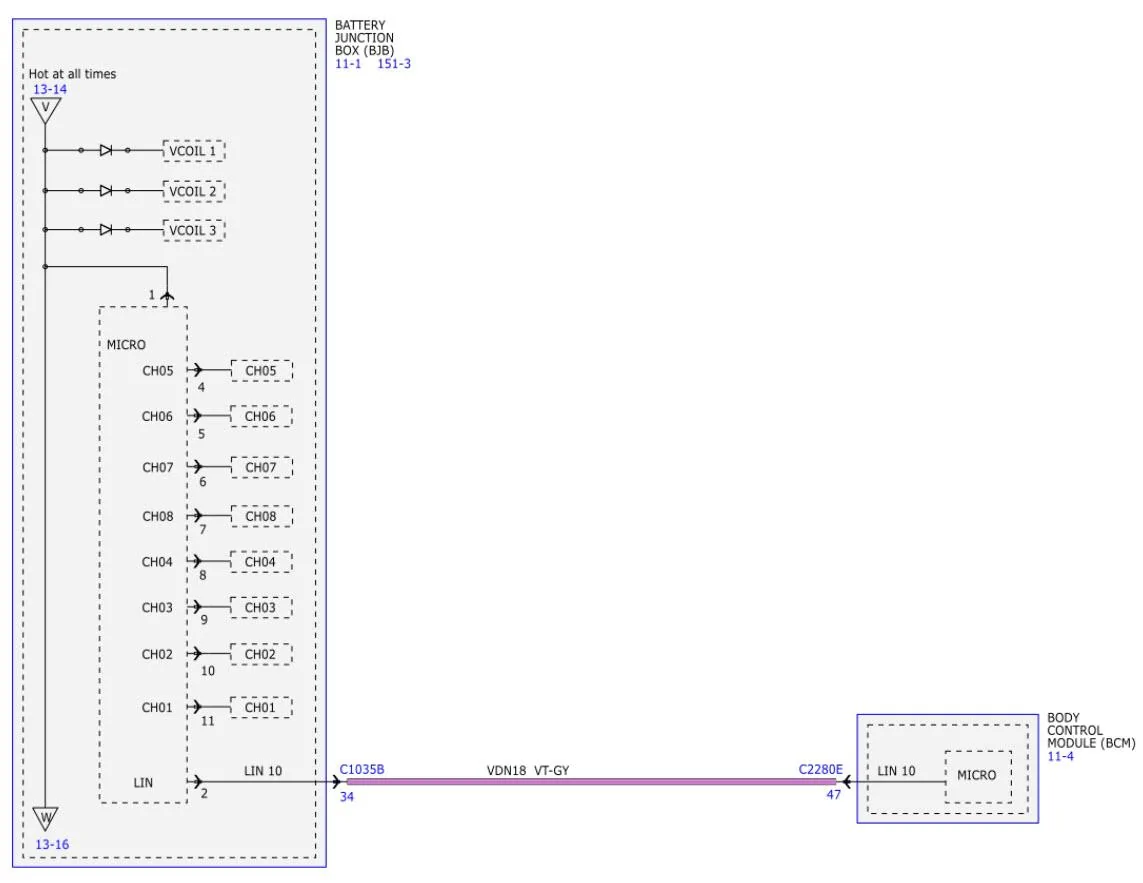The width and height of the screenshot is (1143, 883).
Task: Click the CH05 label inside MICRO block
Action: coord(157,370)
